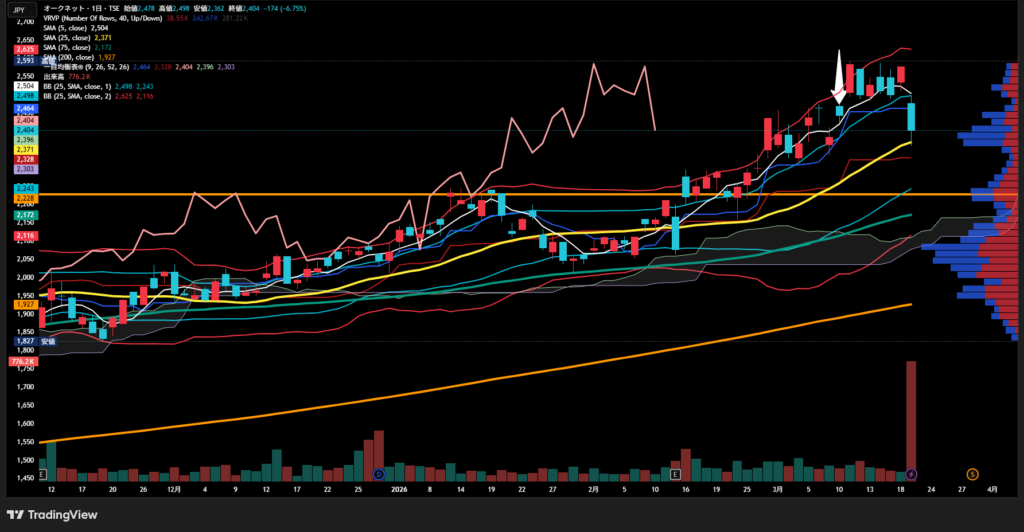Click the earnings 'E' marker near date 16
Viewport: 1024px width, 532px height.
[676, 473]
